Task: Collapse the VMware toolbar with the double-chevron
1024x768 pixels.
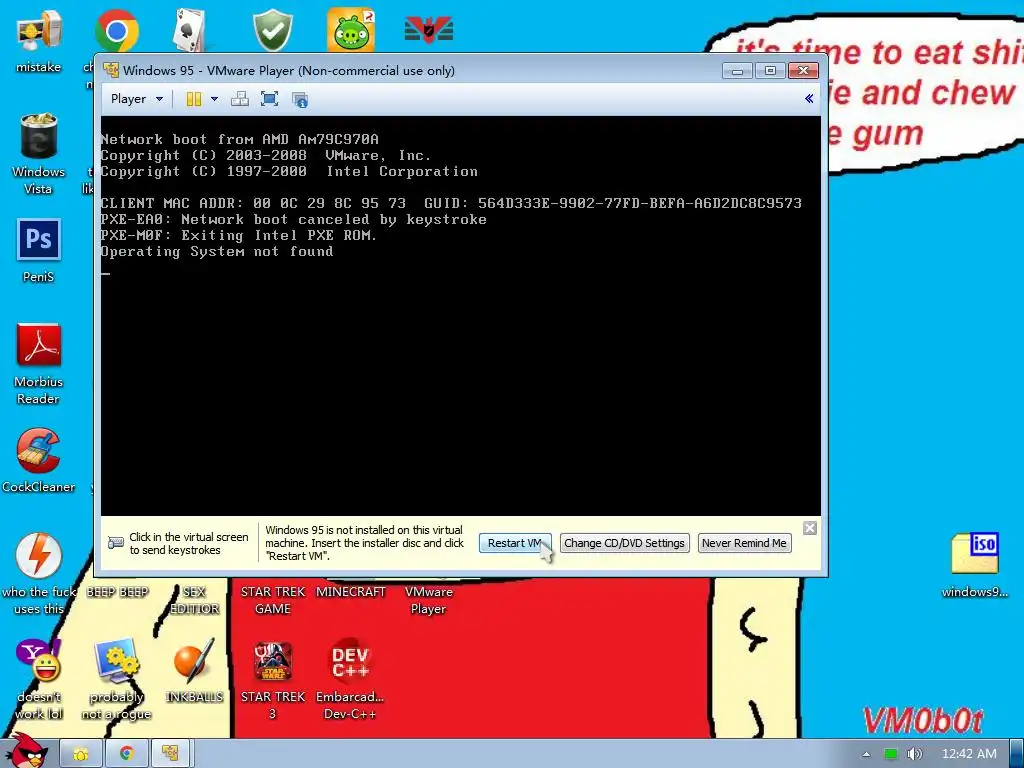Action: (x=809, y=99)
